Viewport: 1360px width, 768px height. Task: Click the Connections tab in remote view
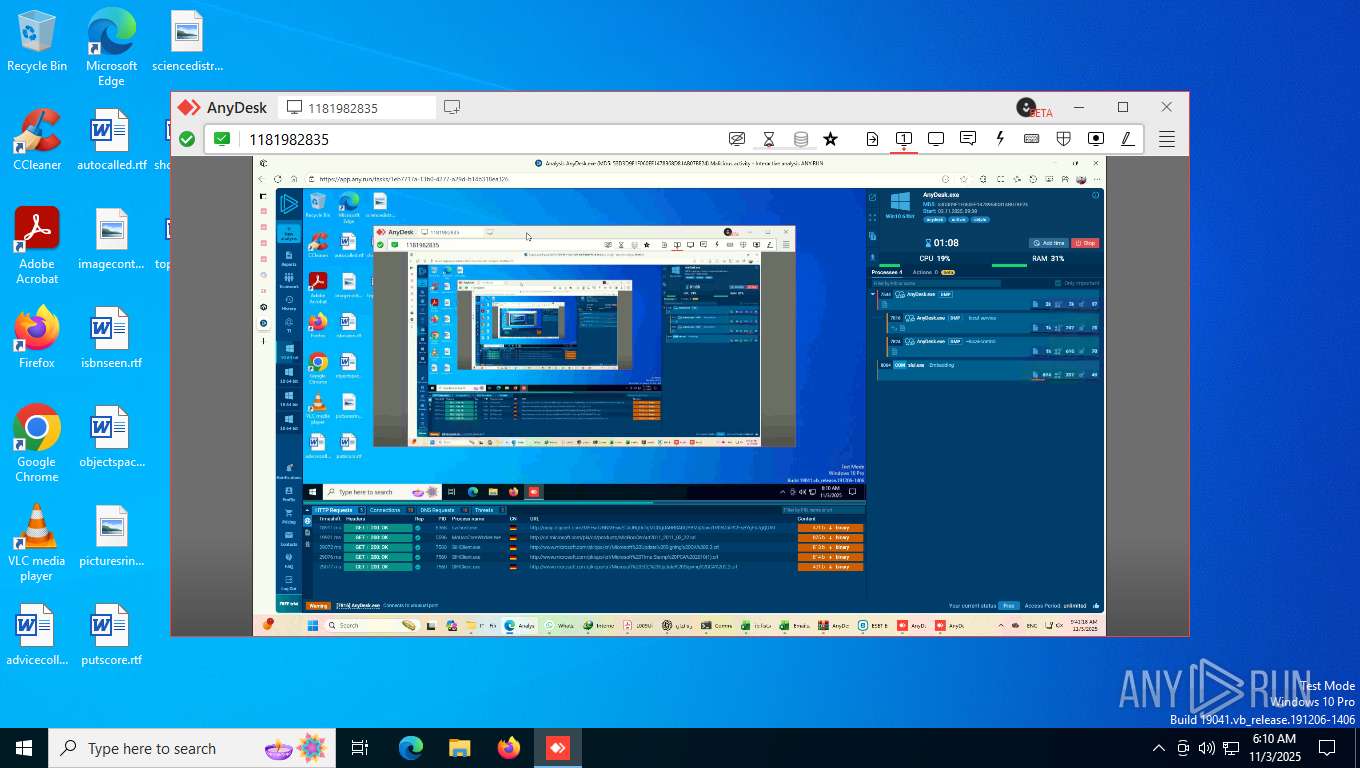391,510
